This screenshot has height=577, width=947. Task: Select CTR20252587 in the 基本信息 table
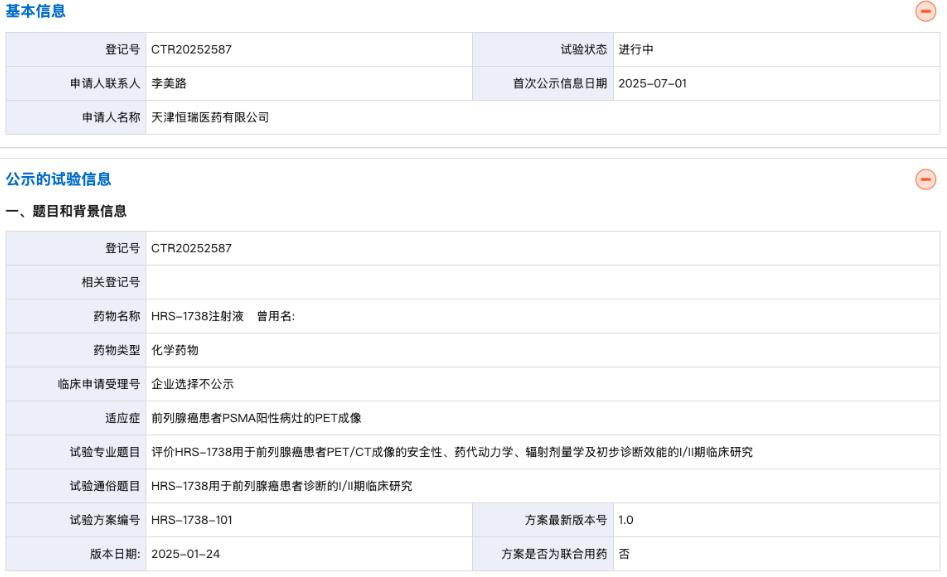[x=191, y=50]
